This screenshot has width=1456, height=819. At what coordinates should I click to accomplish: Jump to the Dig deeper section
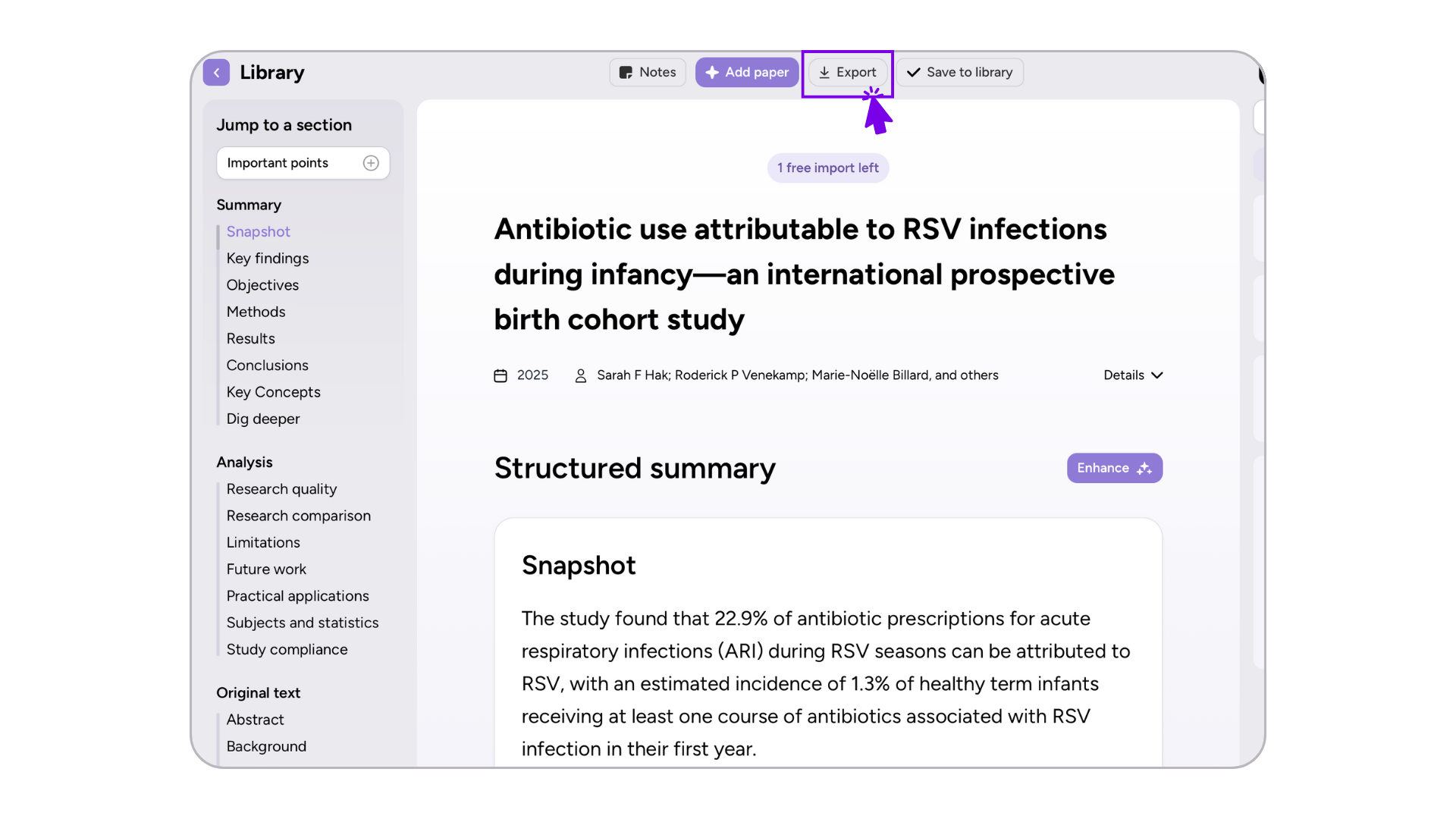[263, 419]
